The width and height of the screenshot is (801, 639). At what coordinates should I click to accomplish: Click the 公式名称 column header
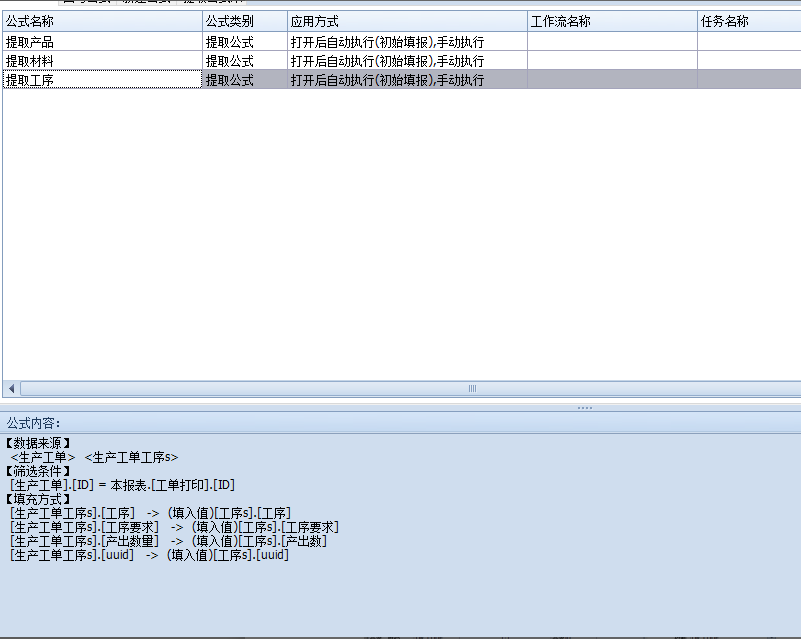click(x=100, y=21)
